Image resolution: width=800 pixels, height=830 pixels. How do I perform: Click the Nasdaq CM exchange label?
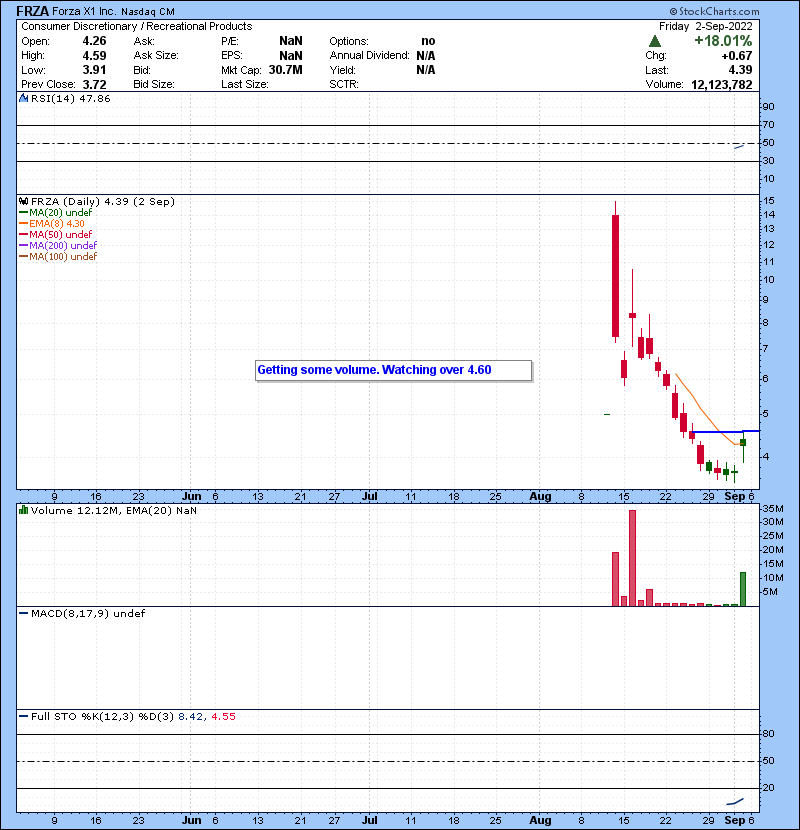tap(148, 12)
